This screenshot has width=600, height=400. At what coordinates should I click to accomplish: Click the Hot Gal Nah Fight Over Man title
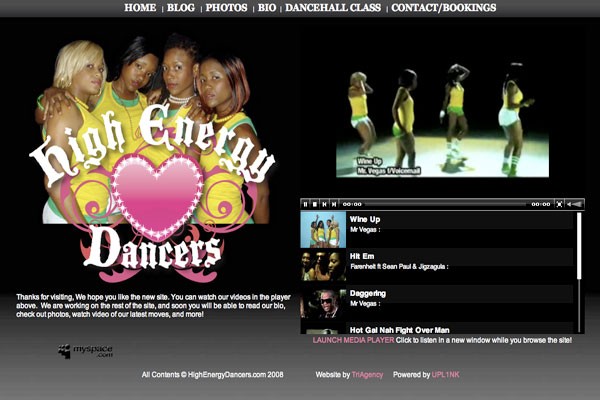[x=399, y=330]
